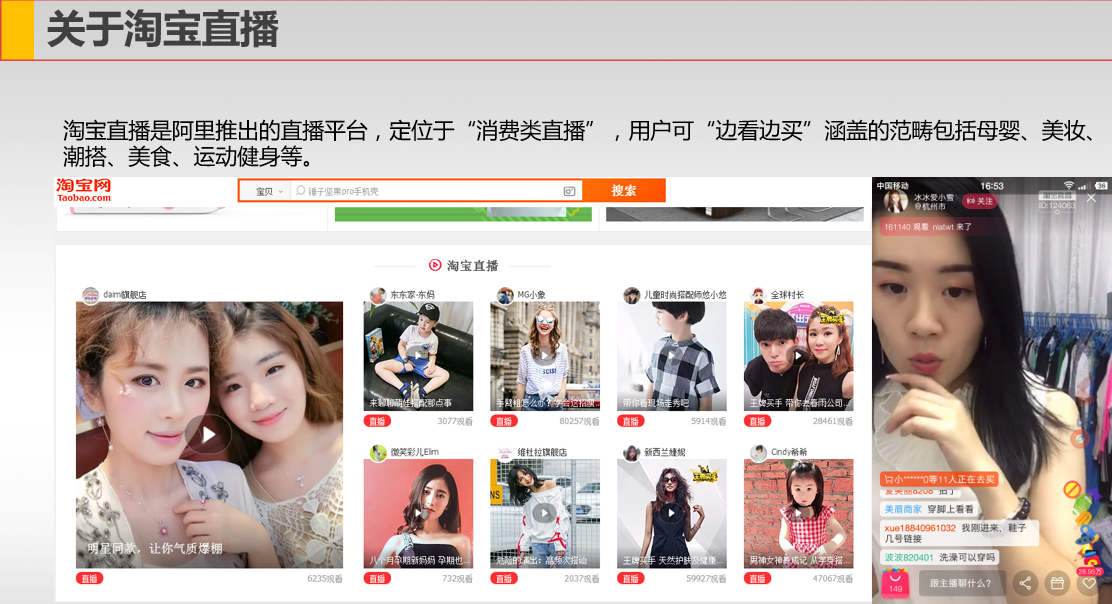Screen dimensions: 1112x604
Task: Play the 新西兰婕妮 live video
Action: coord(672,512)
